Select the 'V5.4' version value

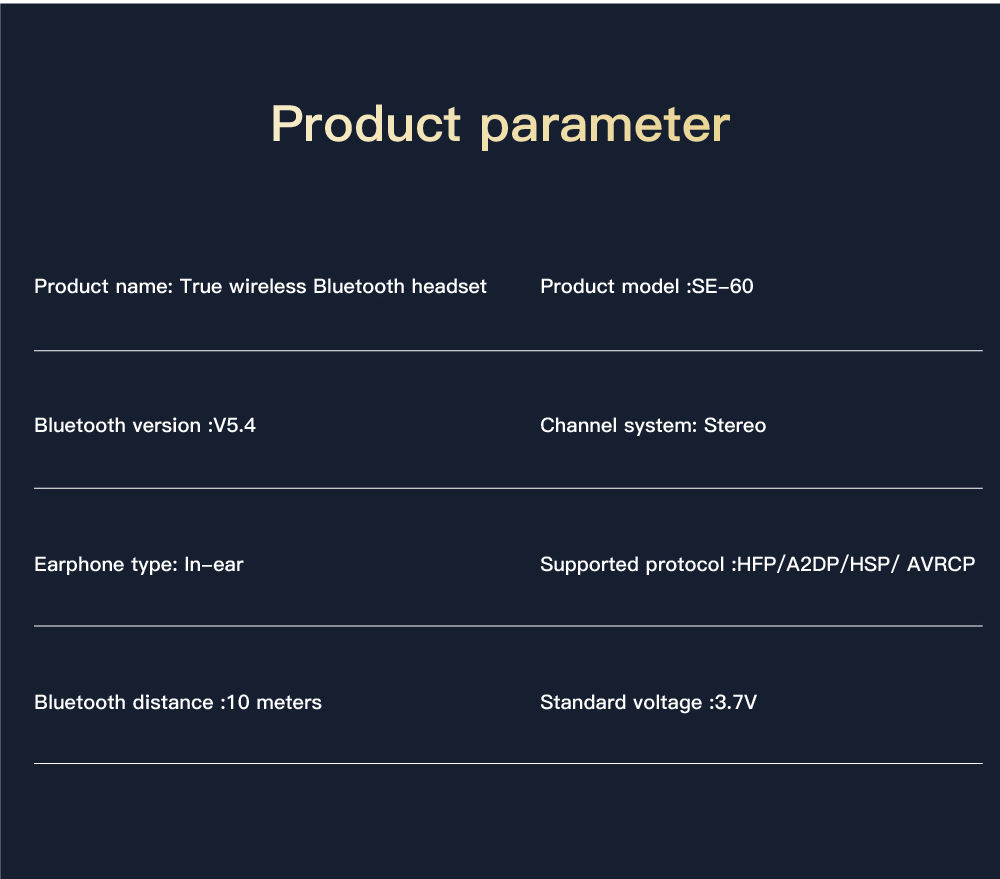tap(235, 426)
